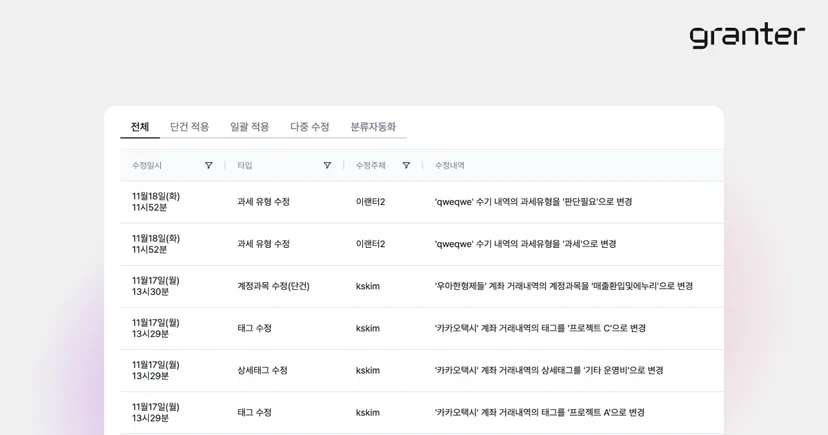Viewport: 828px width, 435px height.
Task: Switch to the 분류자동화 tab
Action: 373,127
